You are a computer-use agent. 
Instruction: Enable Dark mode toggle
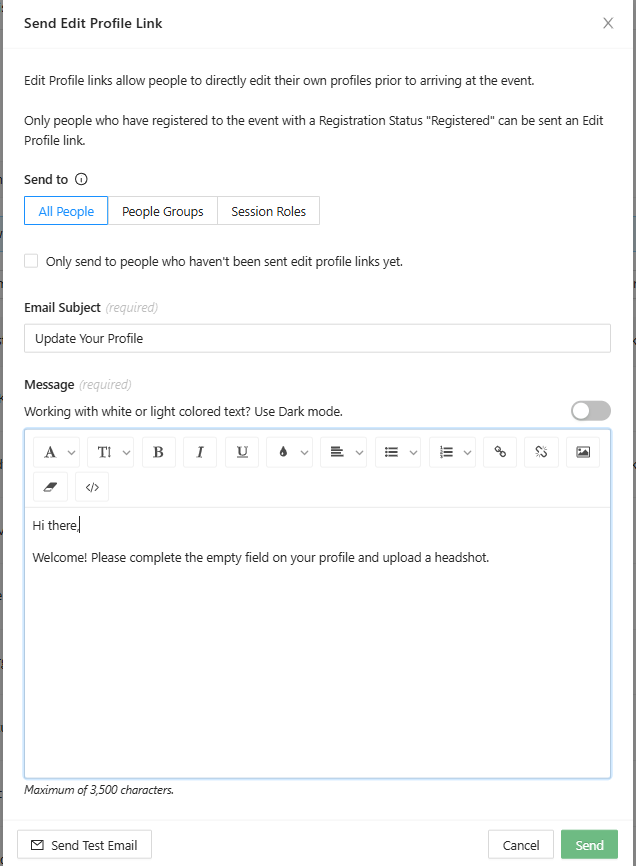[591, 411]
